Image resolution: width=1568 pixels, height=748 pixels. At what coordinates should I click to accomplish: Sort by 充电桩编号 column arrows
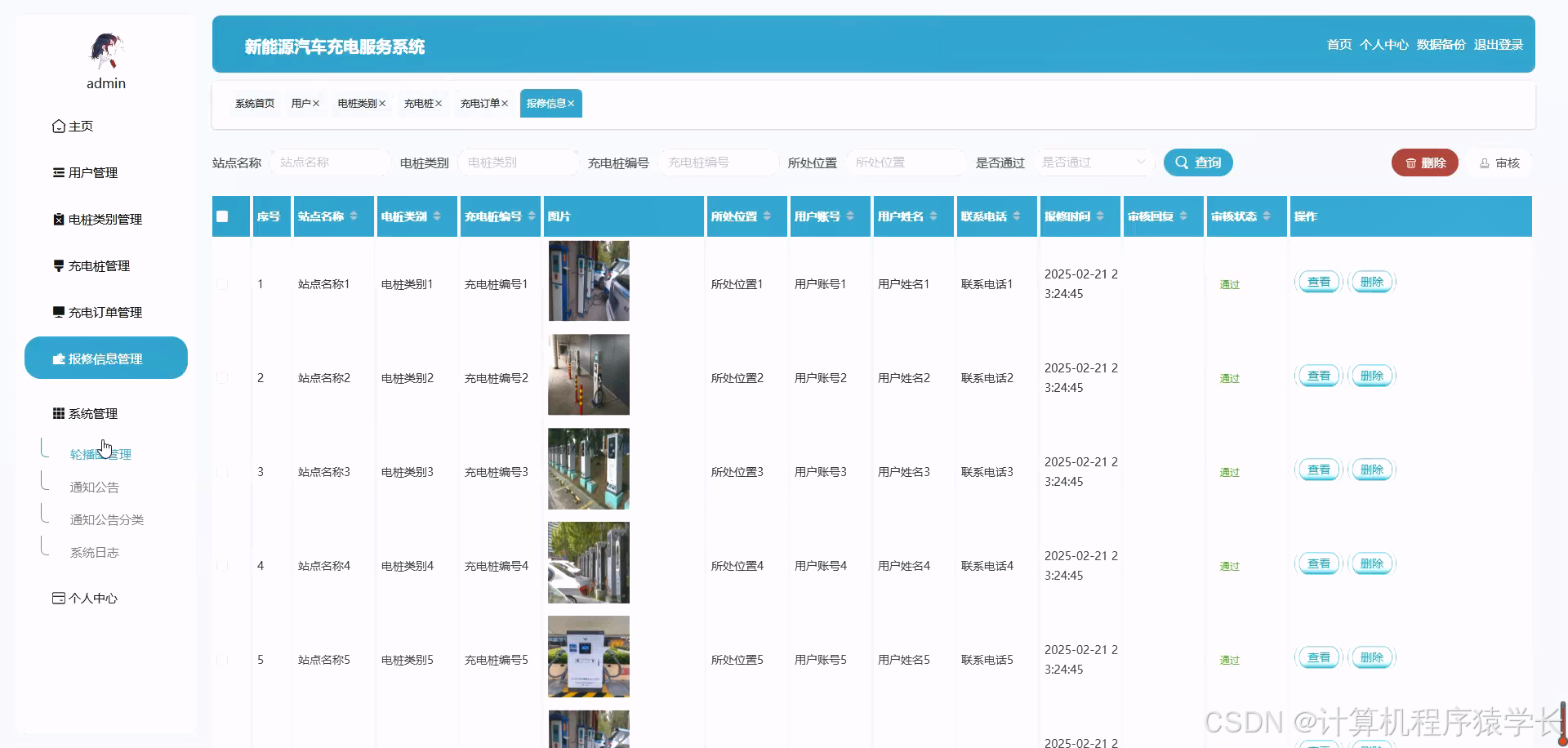[x=532, y=216]
